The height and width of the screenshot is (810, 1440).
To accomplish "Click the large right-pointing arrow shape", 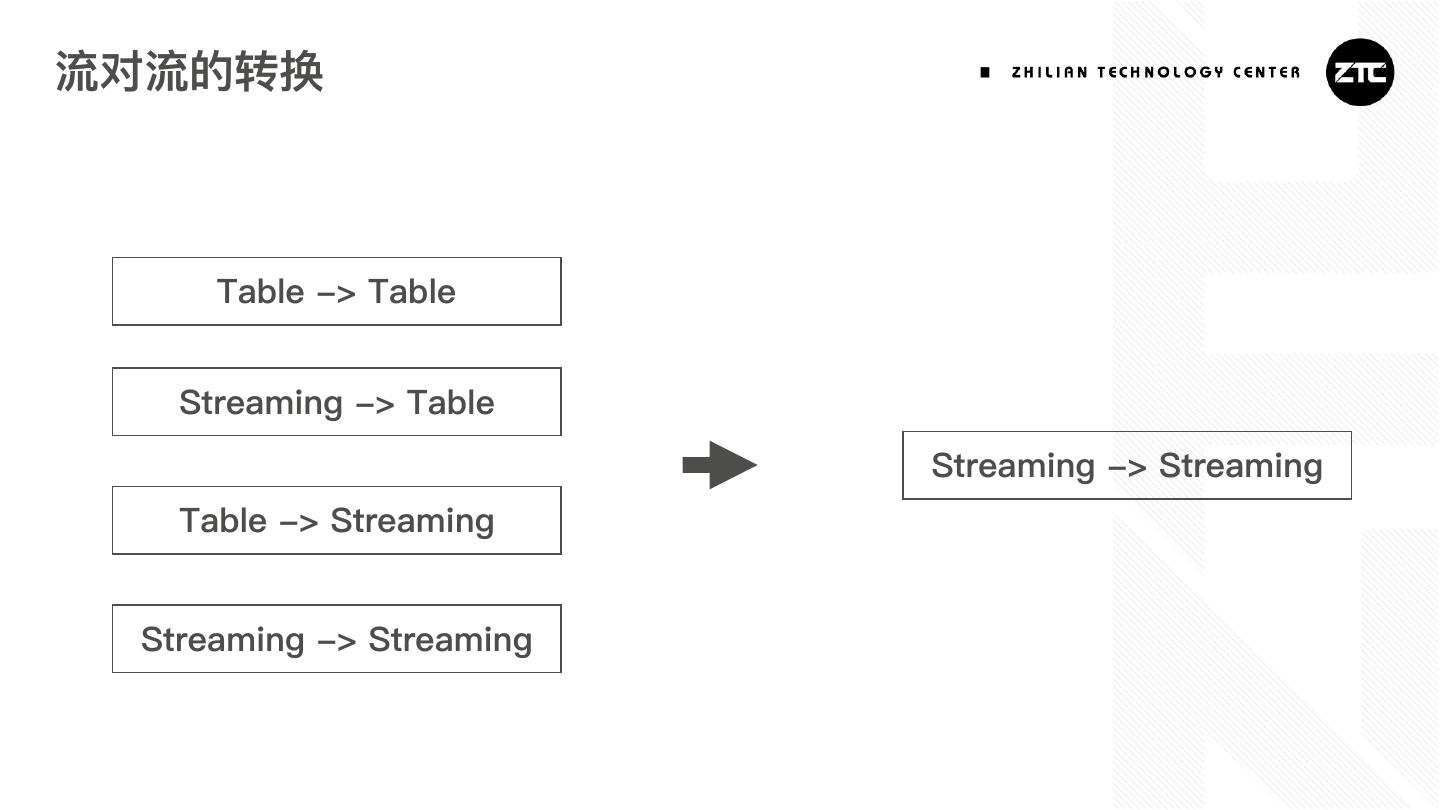I will pyautogui.click(x=720, y=465).
